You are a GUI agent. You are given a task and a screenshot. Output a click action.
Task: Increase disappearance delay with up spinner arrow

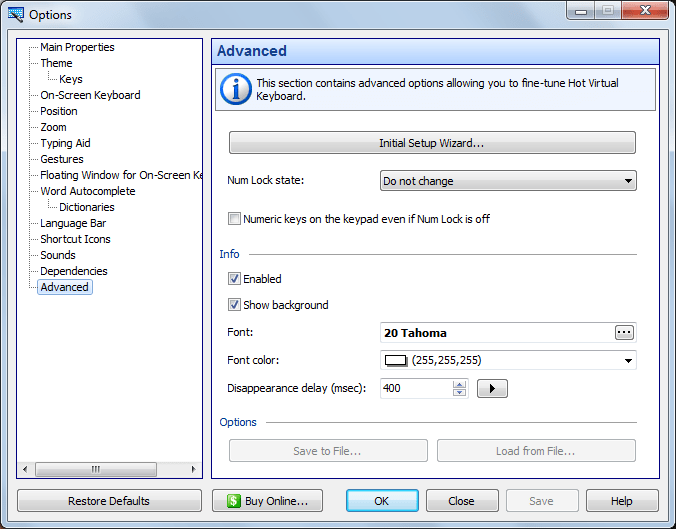click(x=460, y=384)
